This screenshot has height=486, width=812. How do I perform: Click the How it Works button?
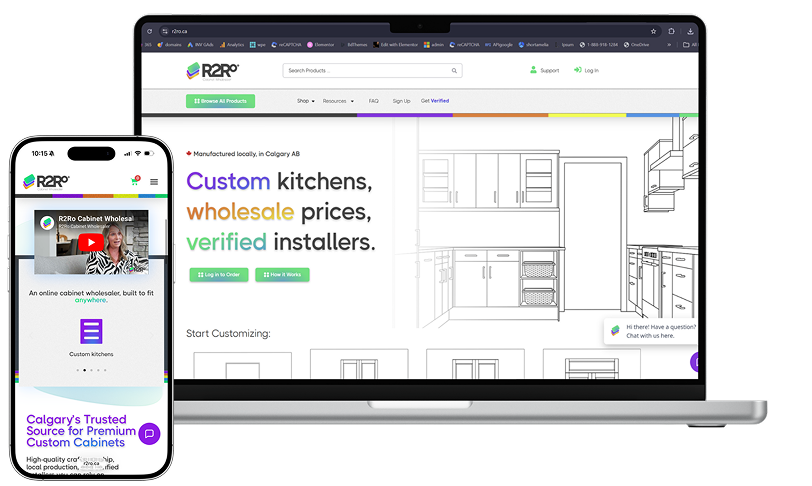[282, 275]
